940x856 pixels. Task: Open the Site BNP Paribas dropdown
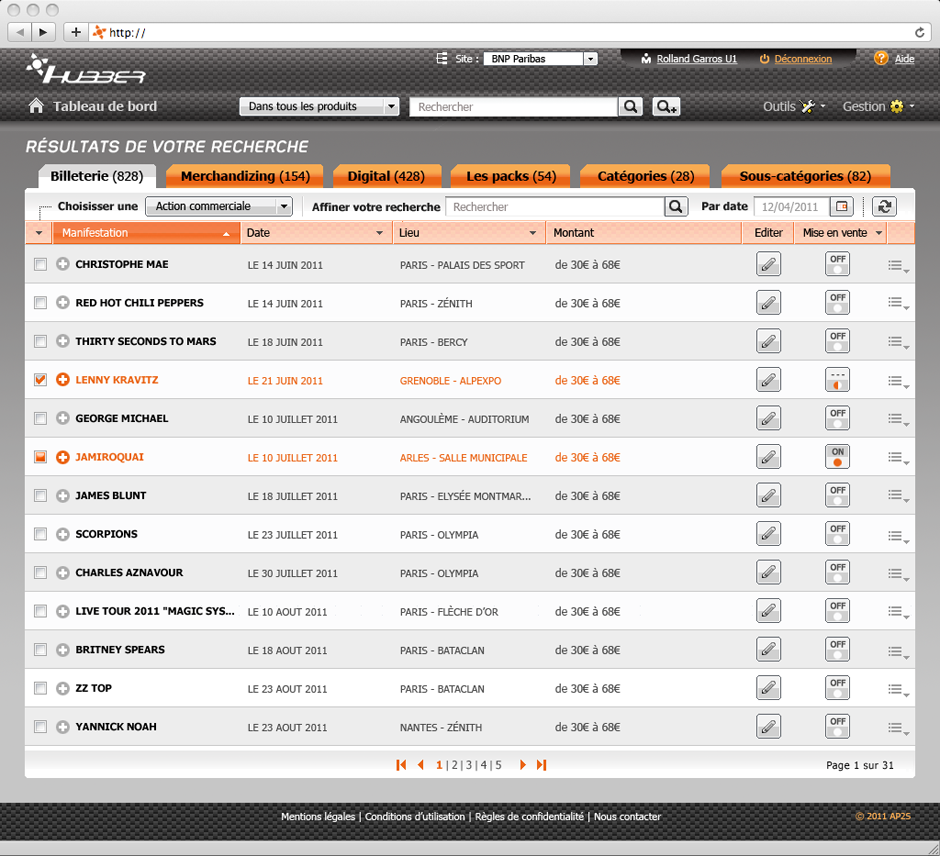[541, 59]
